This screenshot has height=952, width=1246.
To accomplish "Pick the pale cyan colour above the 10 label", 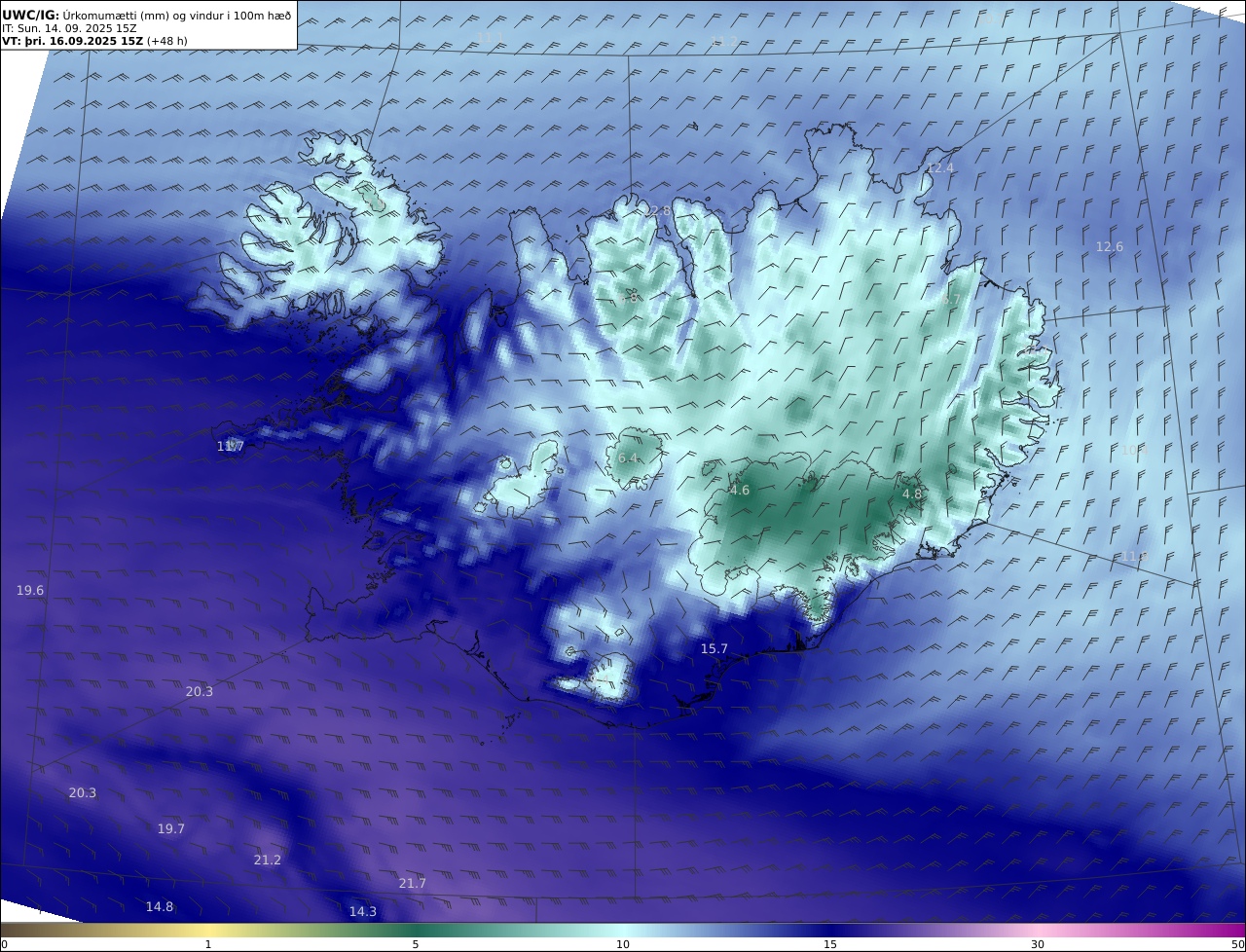I will click(x=623, y=930).
